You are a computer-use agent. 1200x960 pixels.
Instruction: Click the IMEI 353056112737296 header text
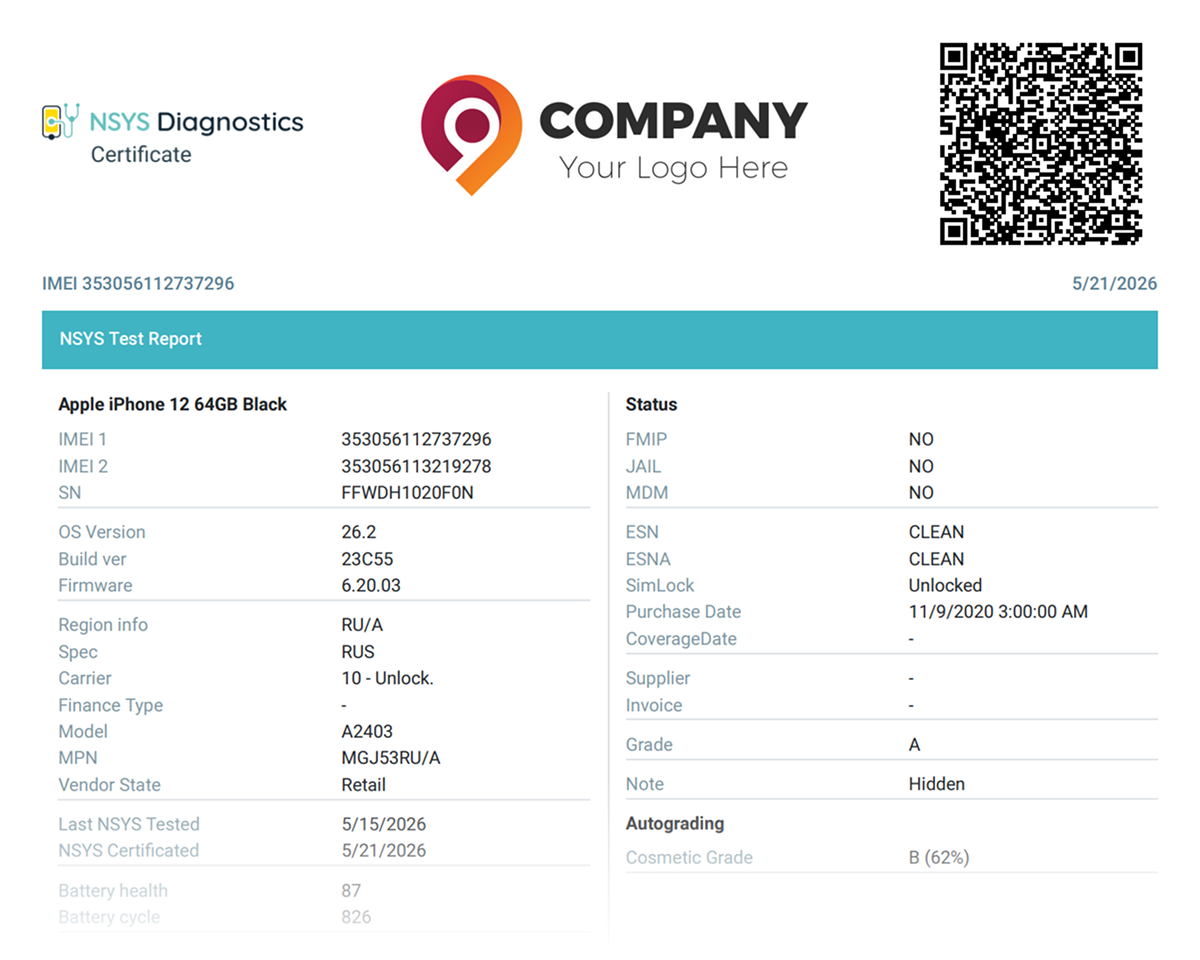138,284
